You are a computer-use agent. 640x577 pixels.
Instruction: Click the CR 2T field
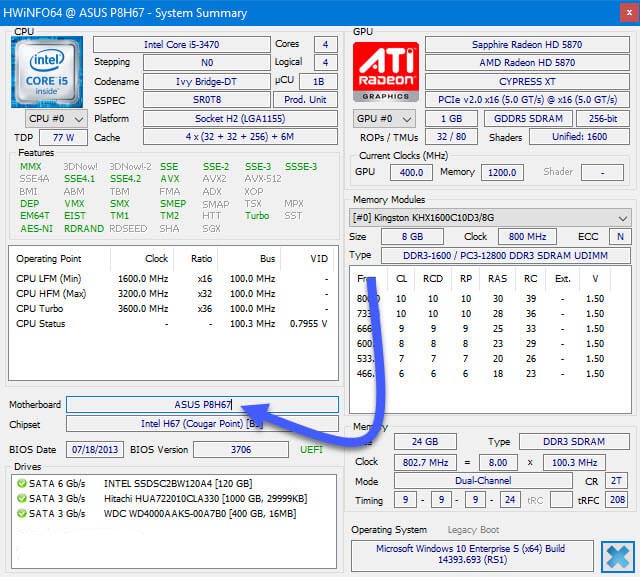[616, 481]
